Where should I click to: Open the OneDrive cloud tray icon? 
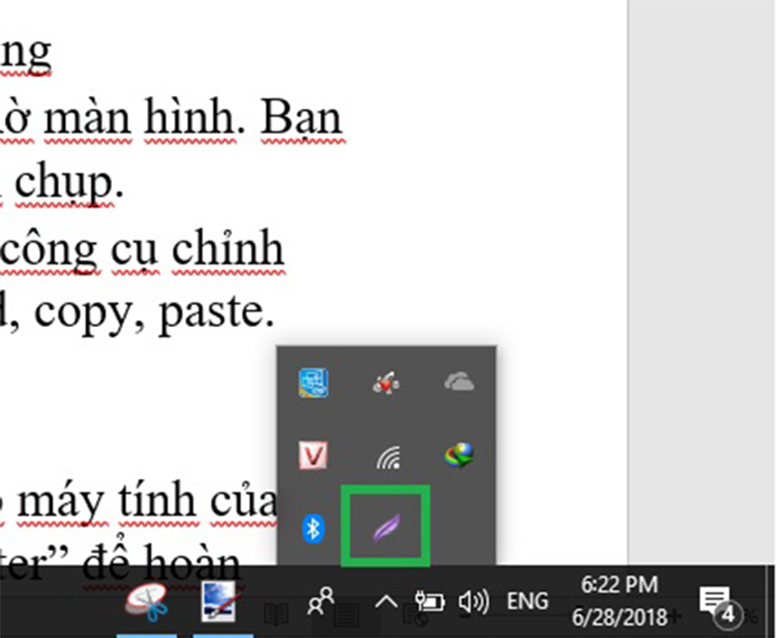coord(459,382)
